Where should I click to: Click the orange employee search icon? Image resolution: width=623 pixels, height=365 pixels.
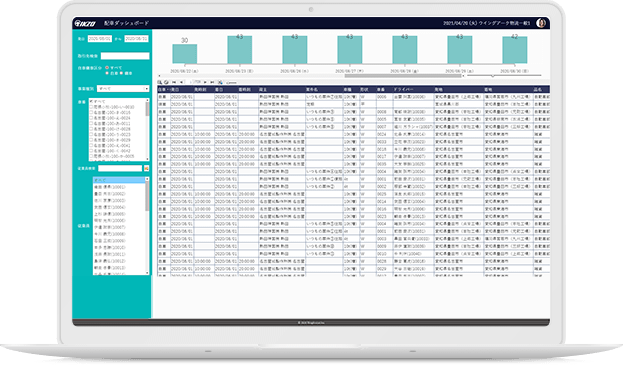coord(146,168)
